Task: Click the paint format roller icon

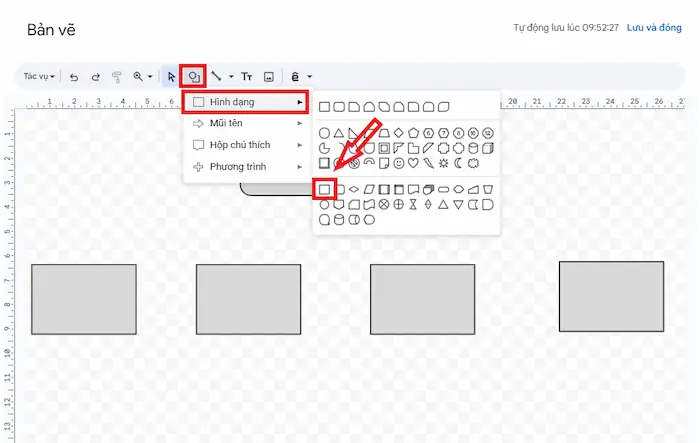Action: [117, 77]
